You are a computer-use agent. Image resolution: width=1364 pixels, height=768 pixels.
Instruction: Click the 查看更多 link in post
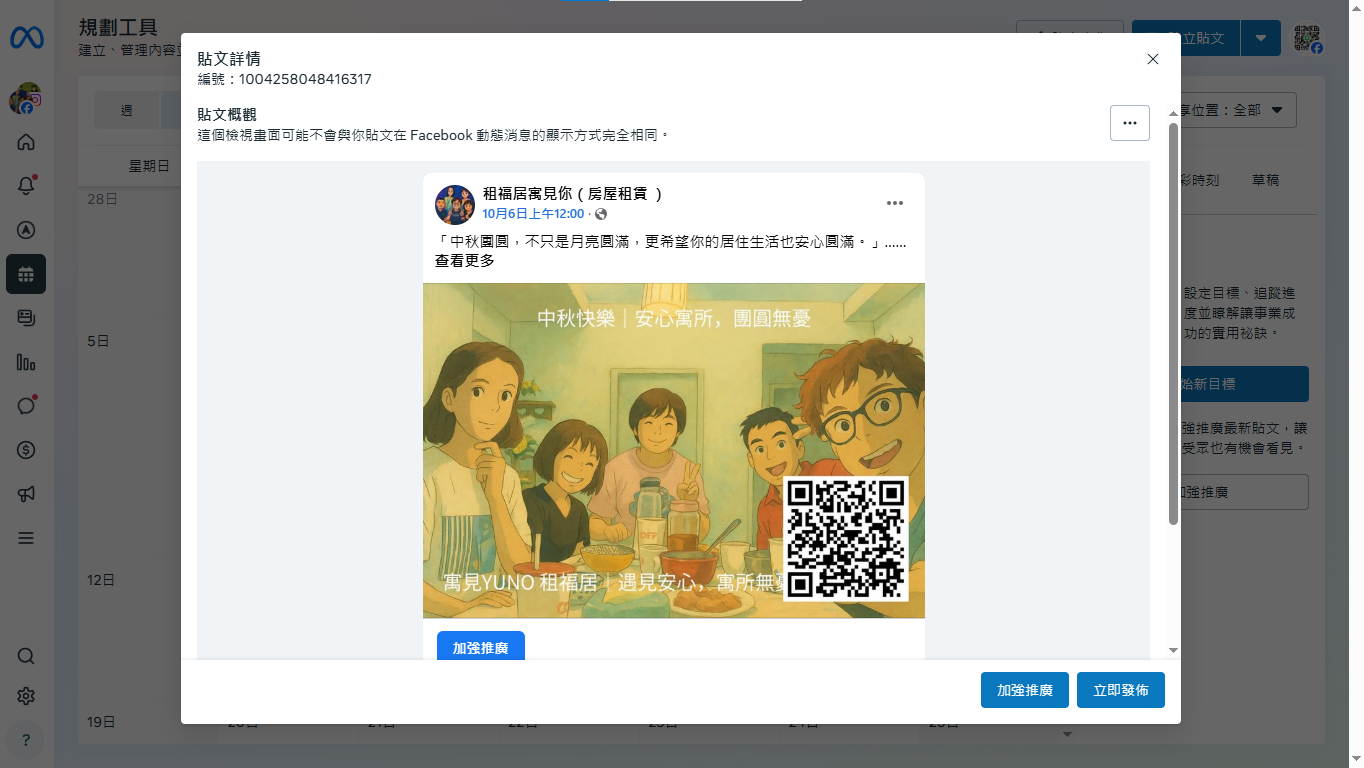tap(464, 261)
